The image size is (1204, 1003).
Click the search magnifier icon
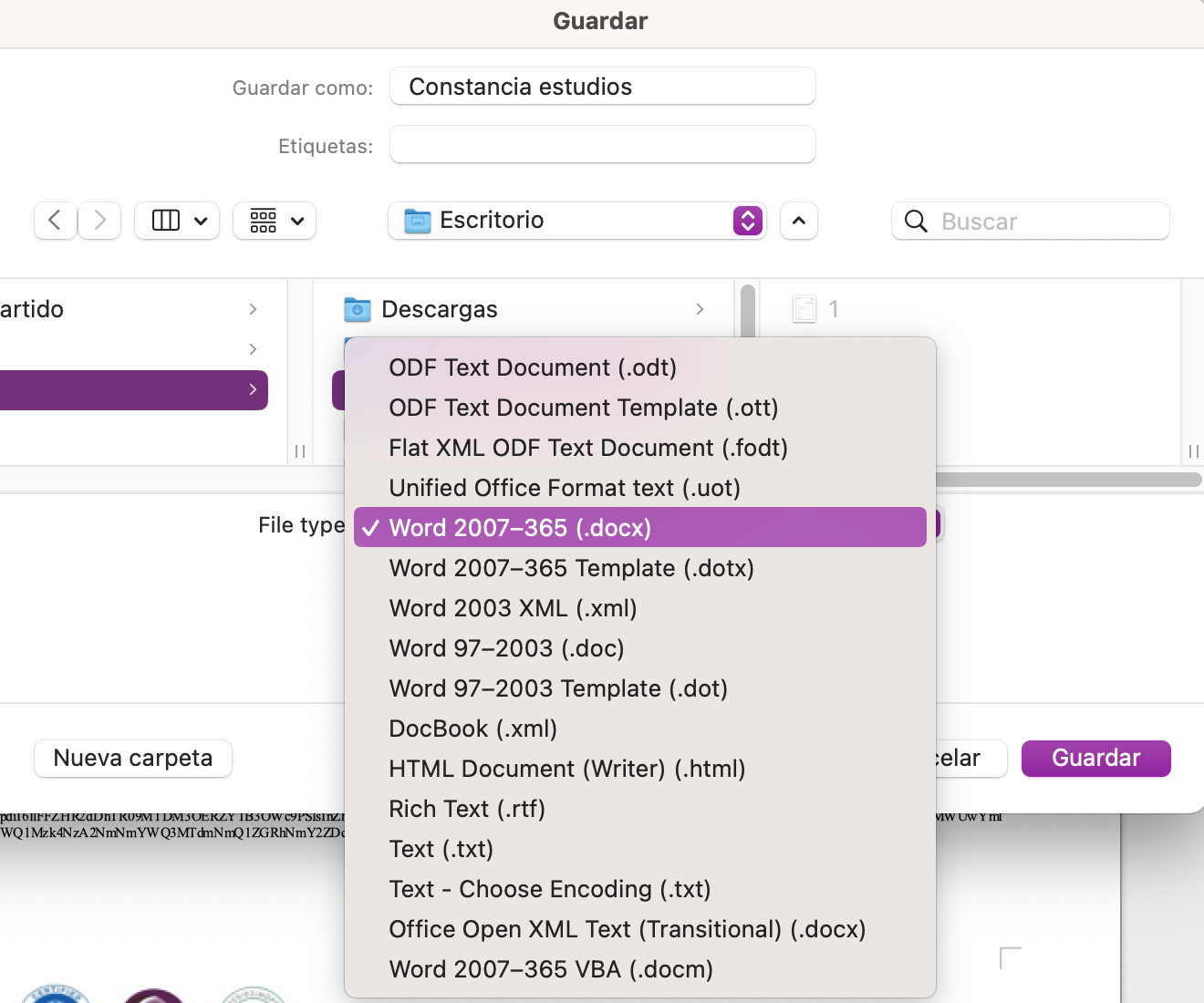[916, 221]
